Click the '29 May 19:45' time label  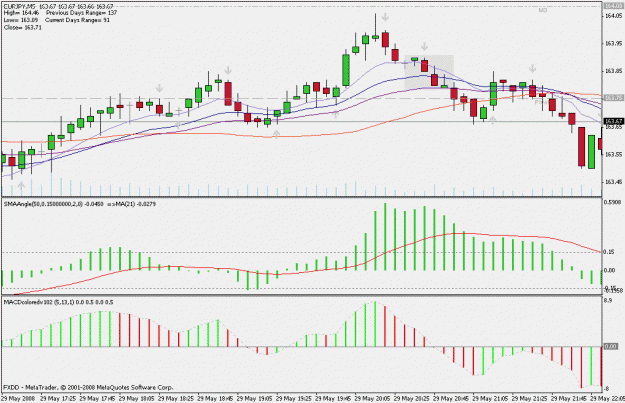(x=334, y=399)
